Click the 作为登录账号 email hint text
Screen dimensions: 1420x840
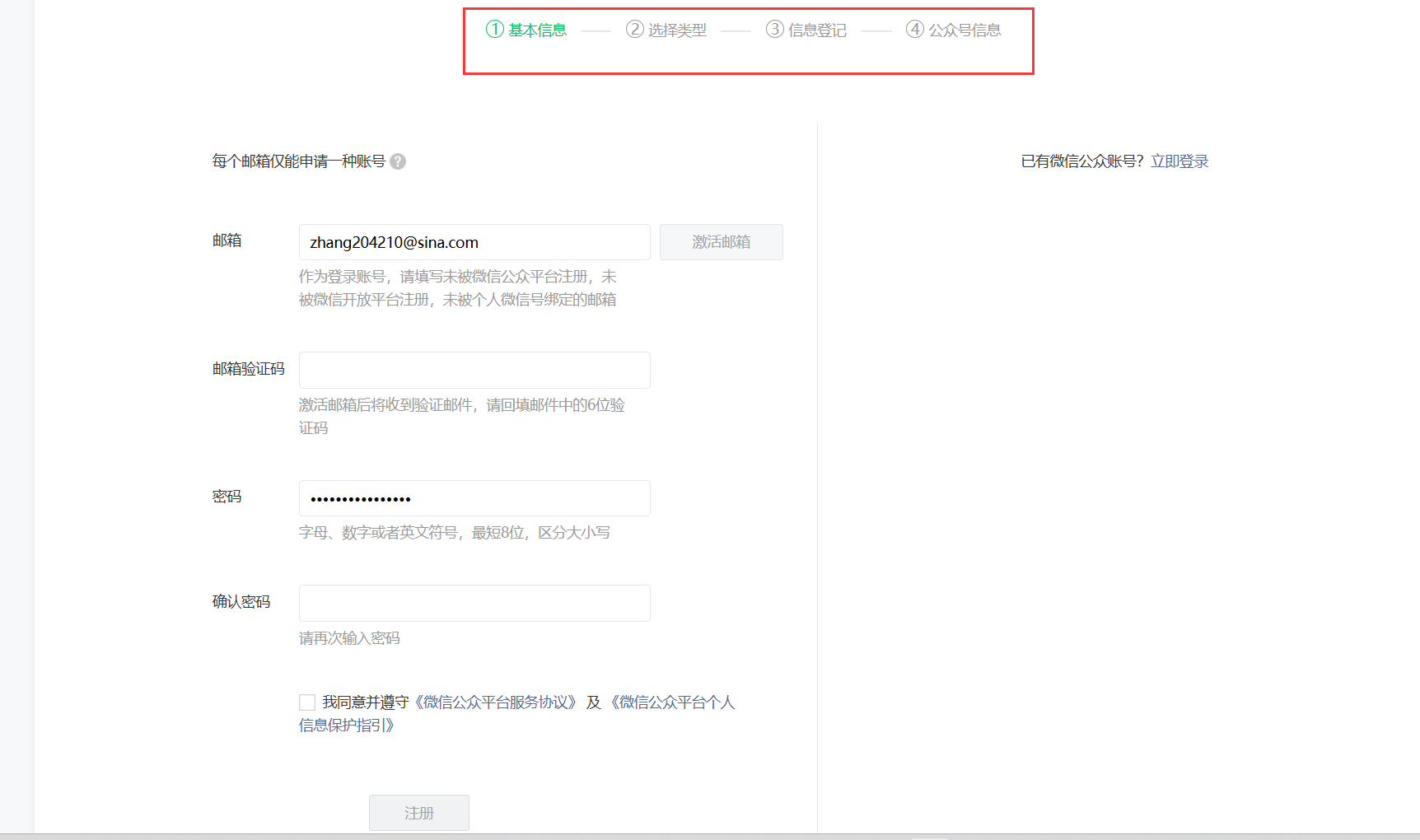pos(458,288)
